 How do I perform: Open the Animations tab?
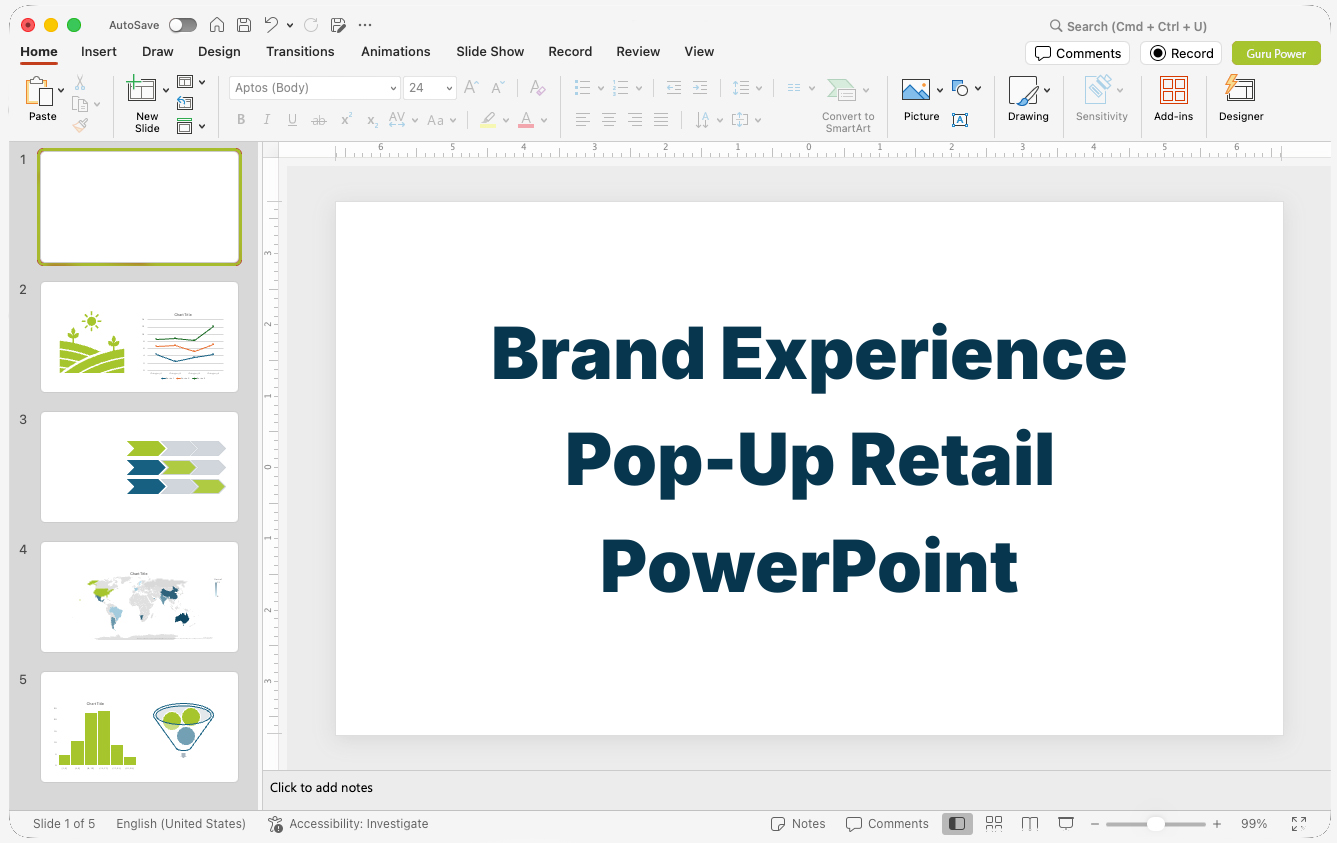(x=396, y=51)
